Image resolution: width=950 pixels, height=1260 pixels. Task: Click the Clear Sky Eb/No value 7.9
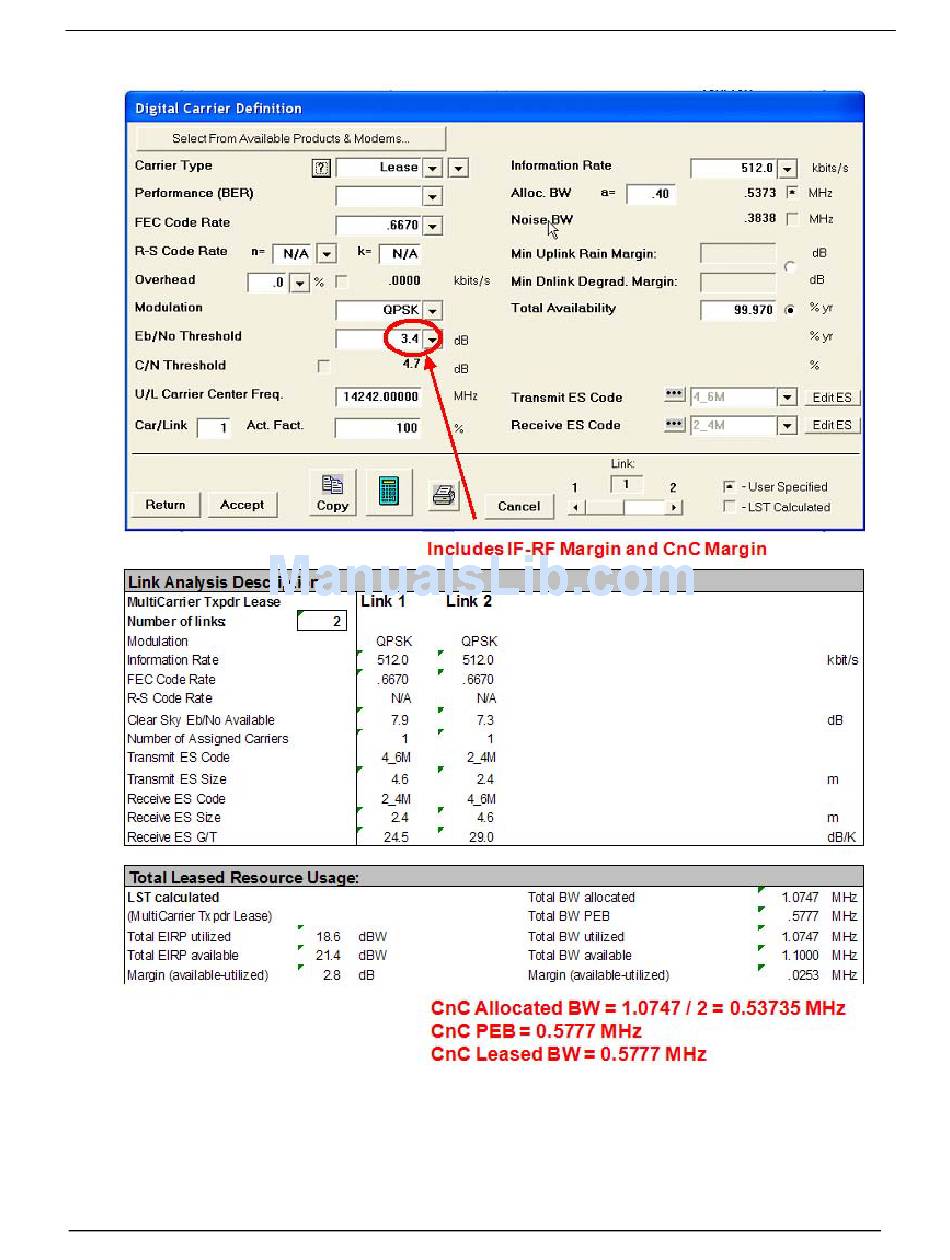coord(400,720)
